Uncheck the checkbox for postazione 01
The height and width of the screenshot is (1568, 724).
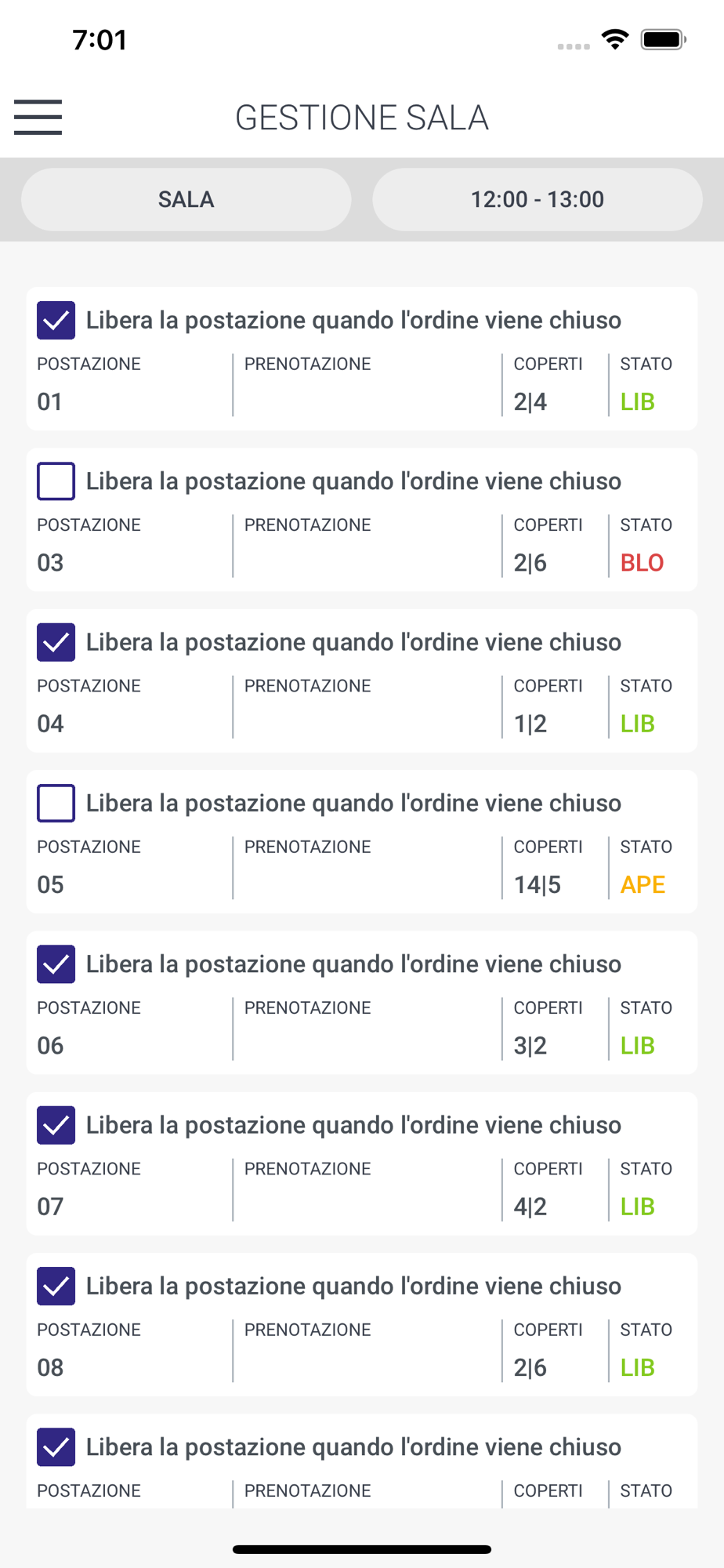(x=56, y=321)
